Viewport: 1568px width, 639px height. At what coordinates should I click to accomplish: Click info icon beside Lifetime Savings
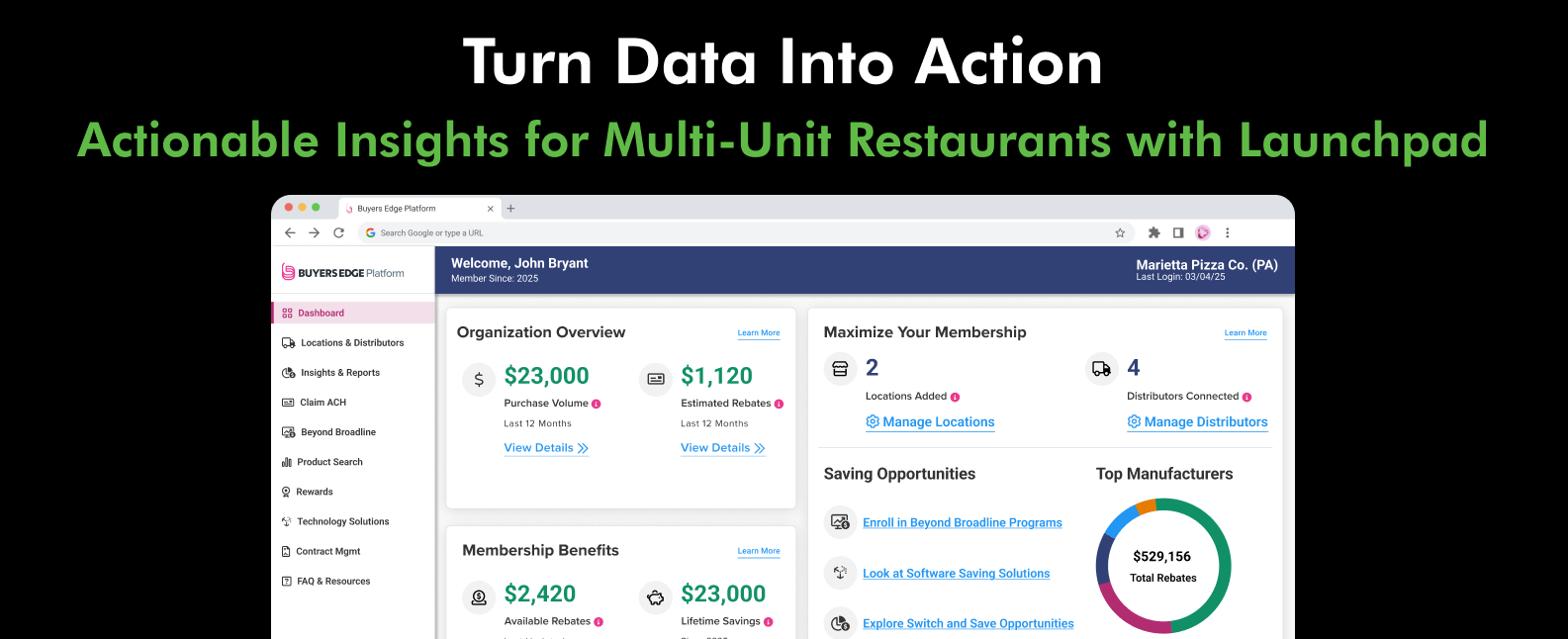769,622
